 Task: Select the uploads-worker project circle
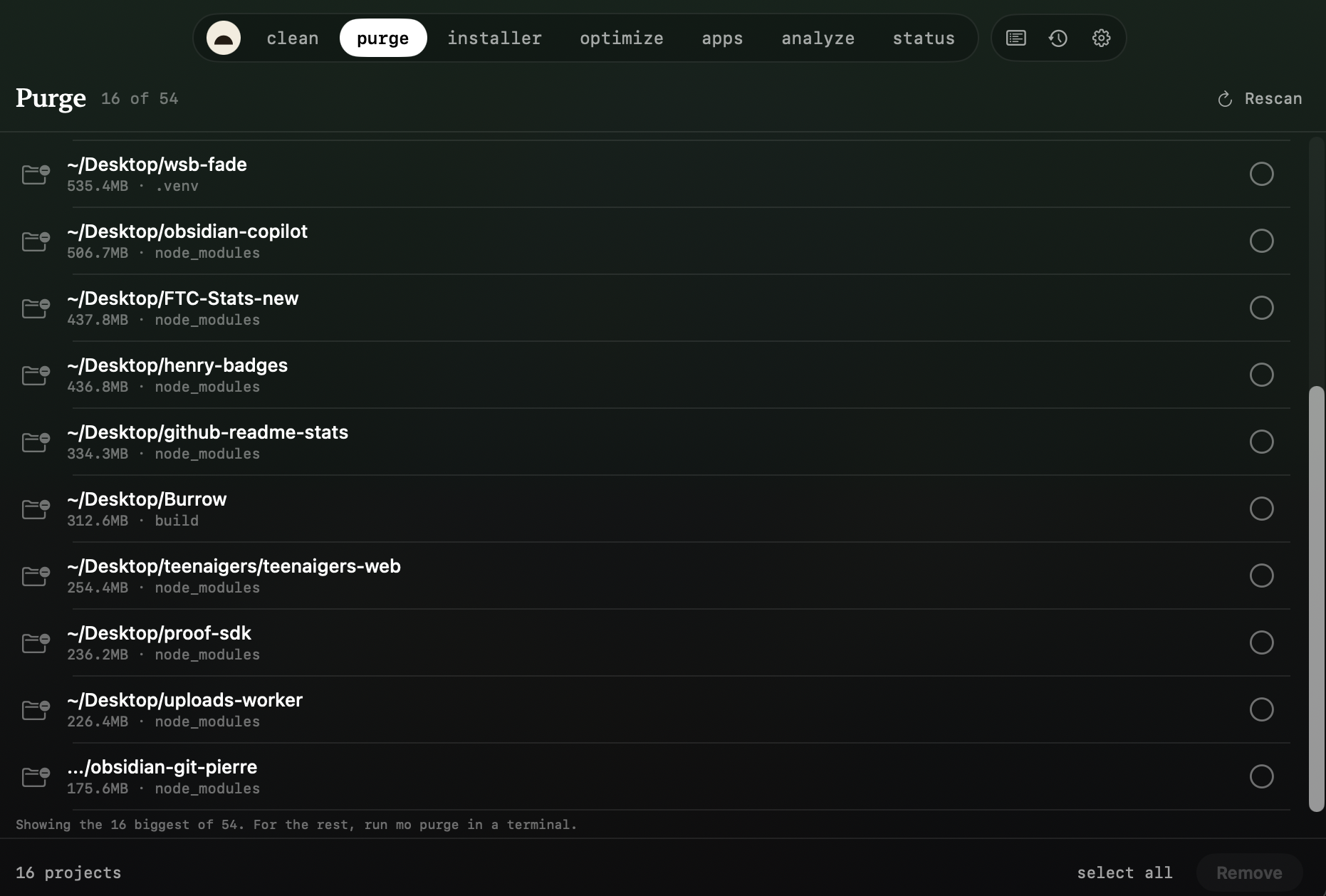click(1261, 709)
